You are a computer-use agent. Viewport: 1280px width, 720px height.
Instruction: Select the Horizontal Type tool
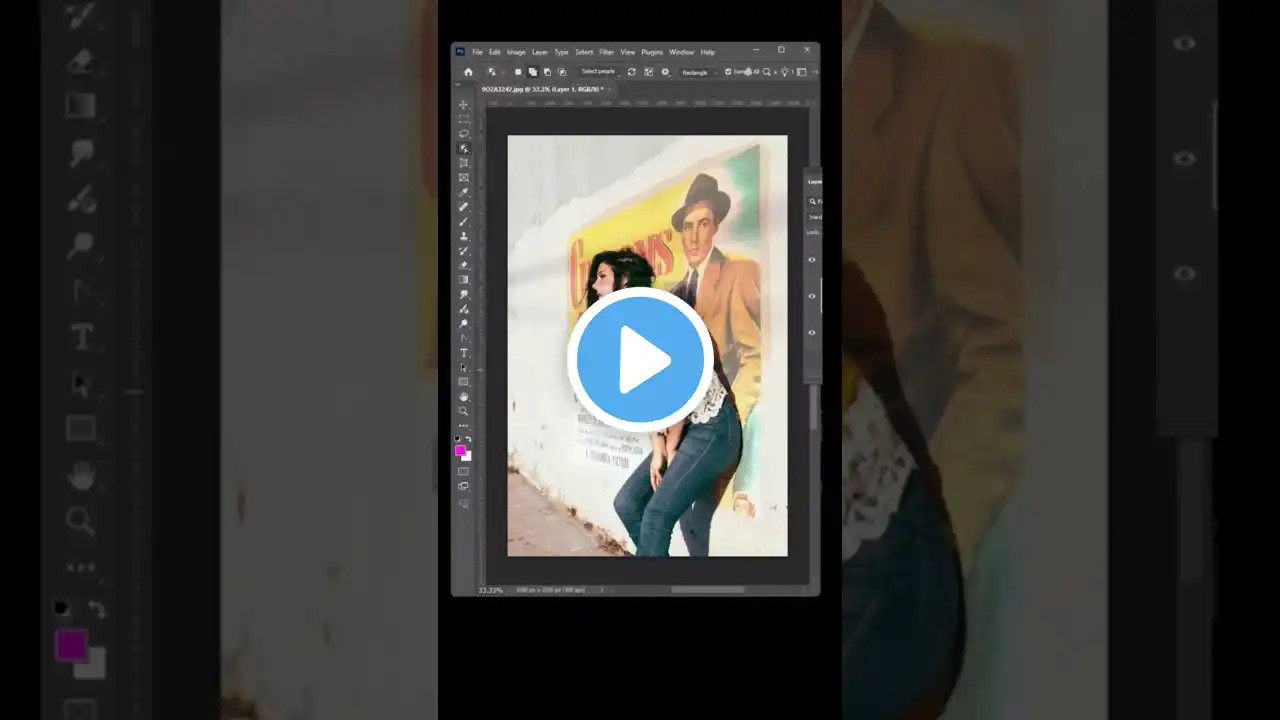click(x=463, y=352)
